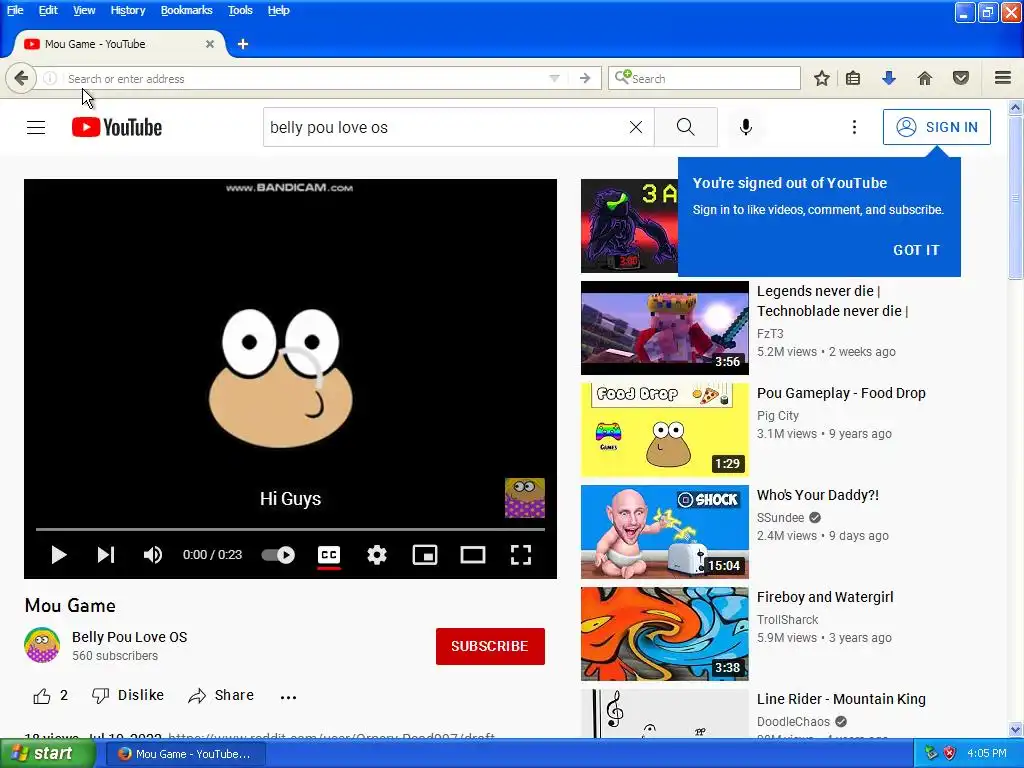
Task: Toggle closed captions CC button
Action: [329, 555]
